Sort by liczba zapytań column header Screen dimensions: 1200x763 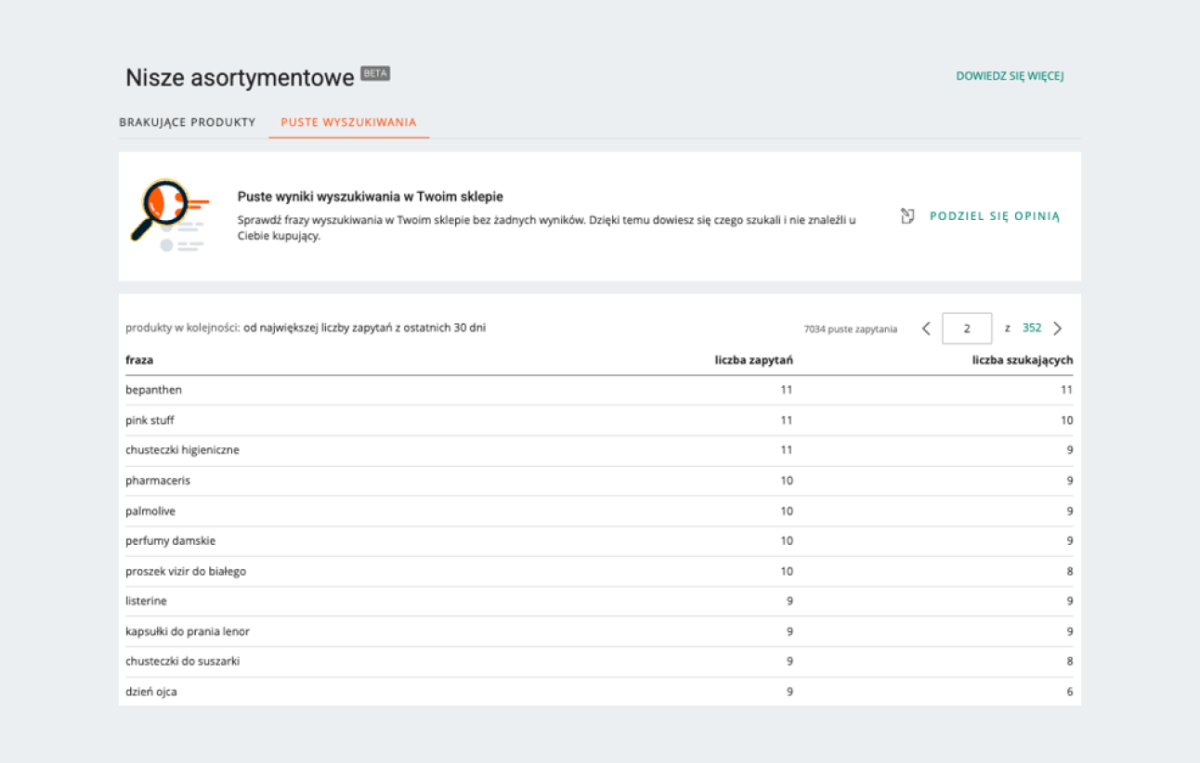click(x=754, y=360)
